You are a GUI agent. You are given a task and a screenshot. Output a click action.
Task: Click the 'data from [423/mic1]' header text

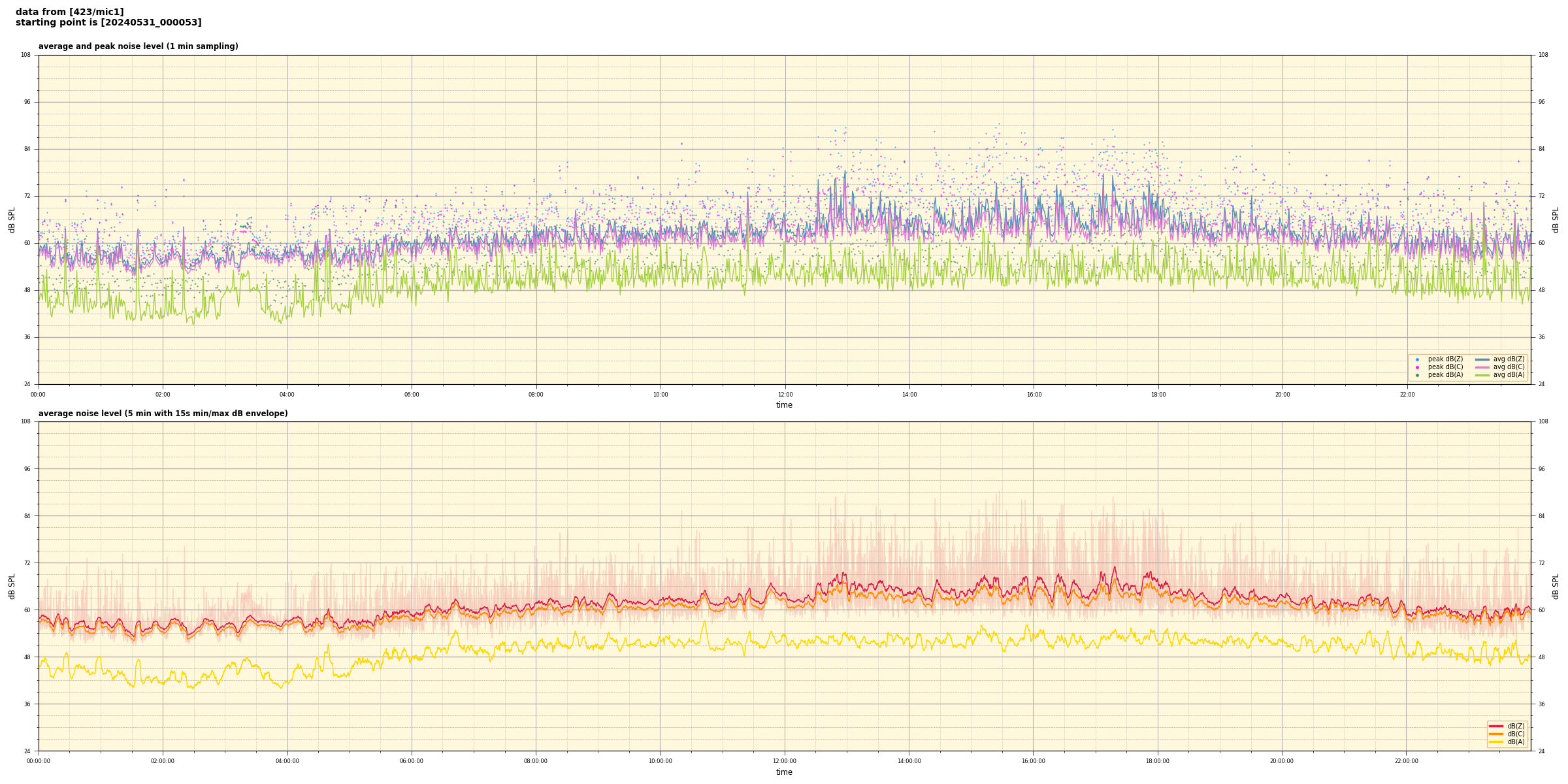pos(69,12)
